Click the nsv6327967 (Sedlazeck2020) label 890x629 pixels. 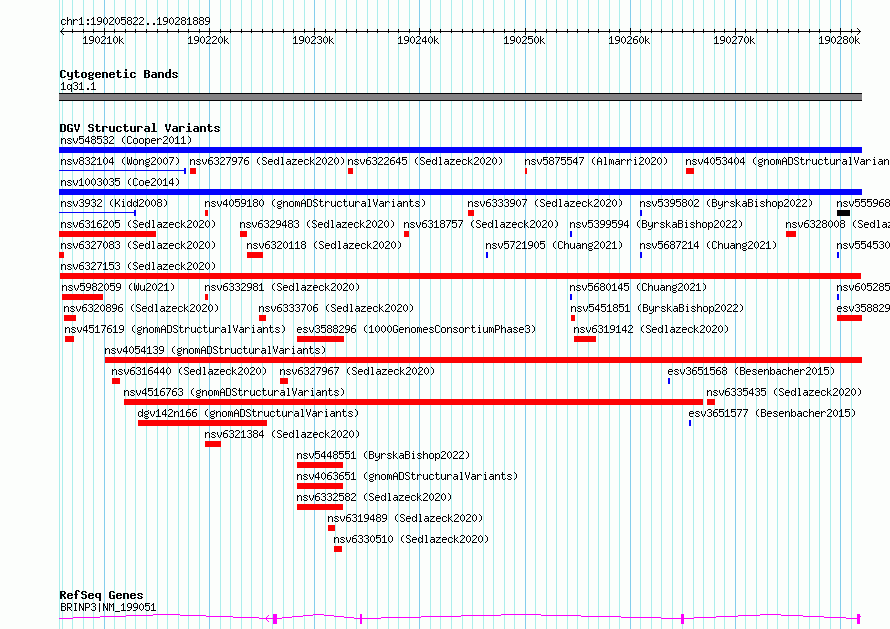click(x=357, y=371)
